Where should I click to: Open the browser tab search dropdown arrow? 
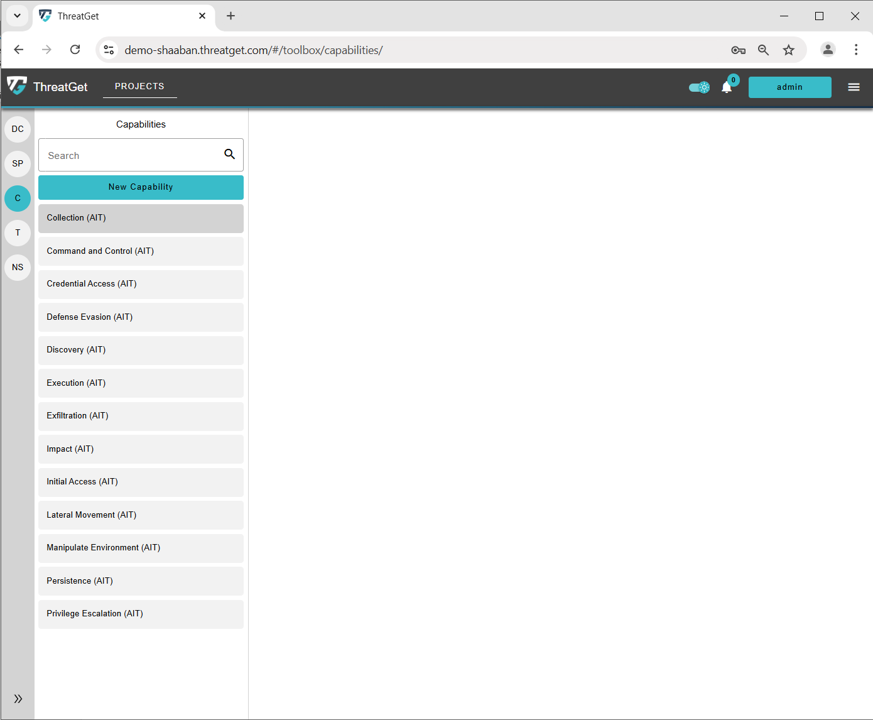pos(16,16)
